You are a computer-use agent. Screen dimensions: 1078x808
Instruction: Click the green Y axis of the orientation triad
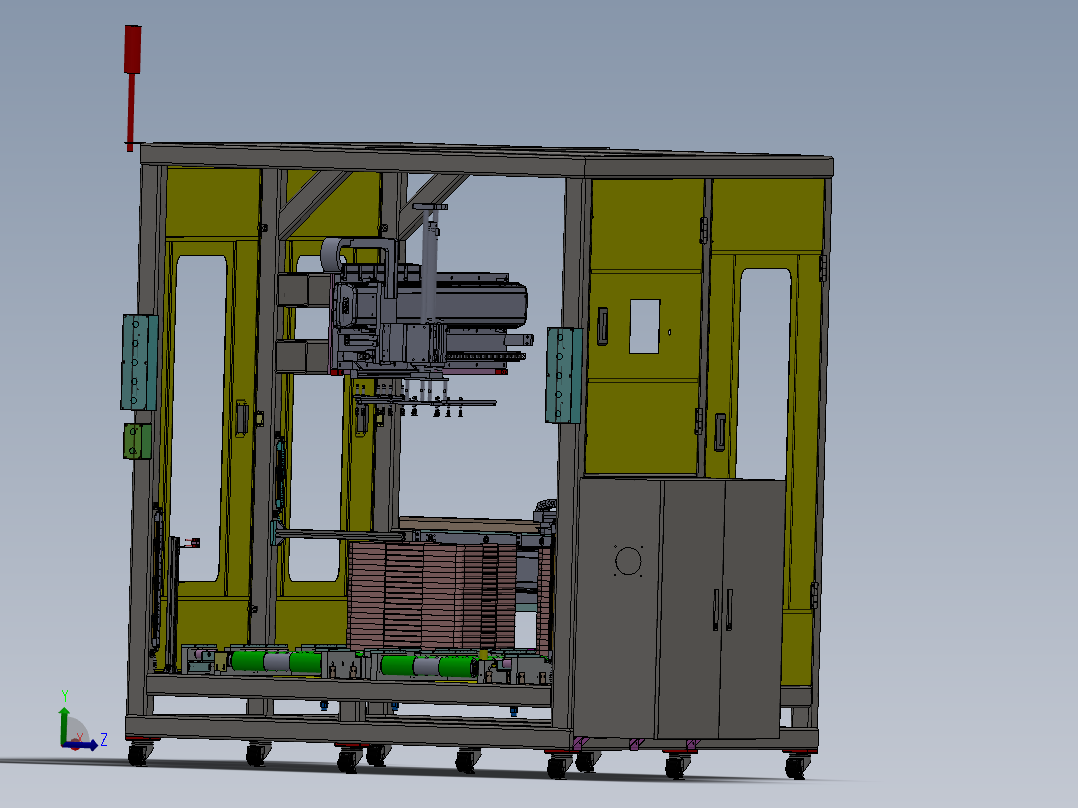(64, 723)
